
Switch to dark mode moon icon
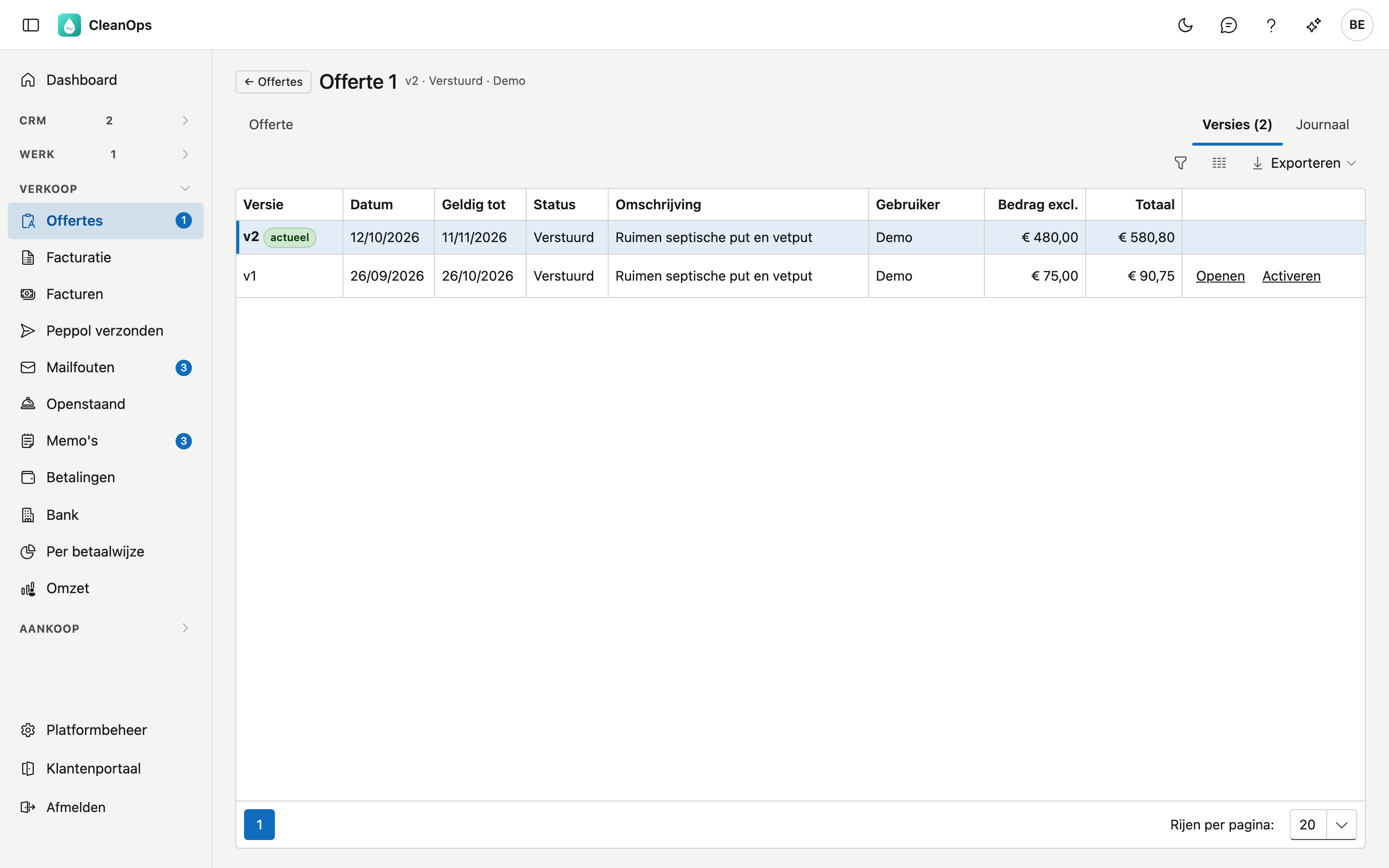pos(1185,25)
